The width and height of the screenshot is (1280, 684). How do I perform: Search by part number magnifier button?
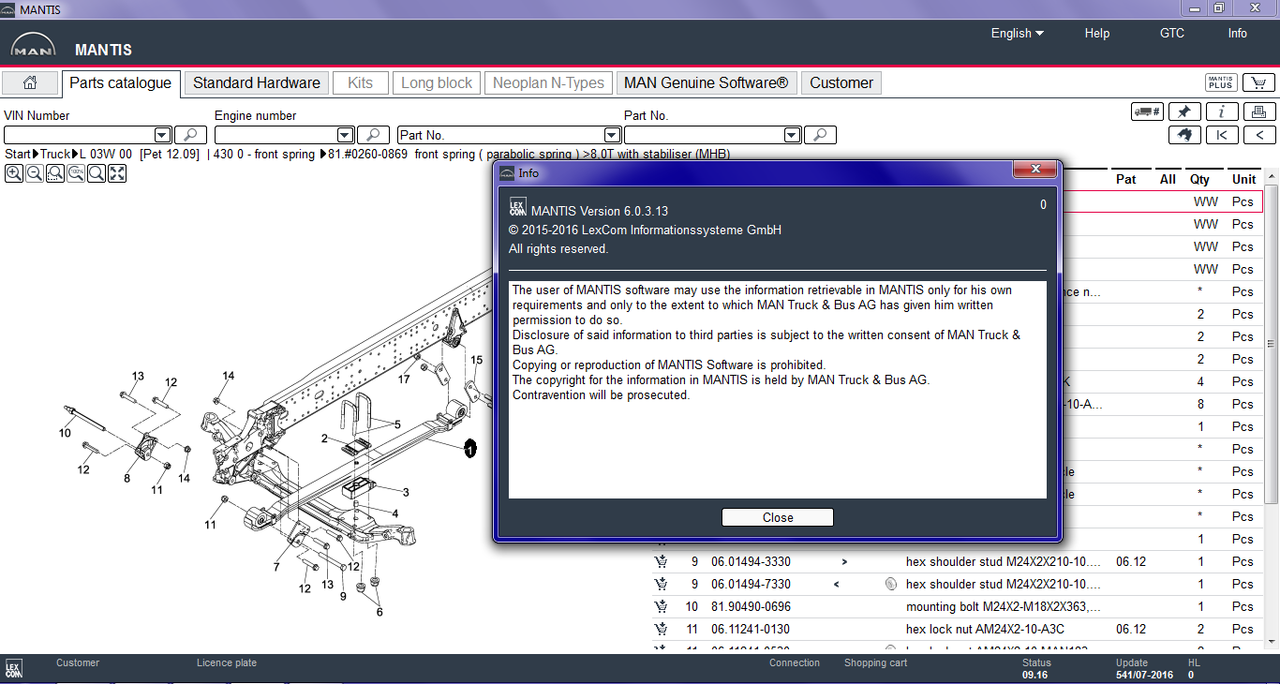[x=820, y=135]
